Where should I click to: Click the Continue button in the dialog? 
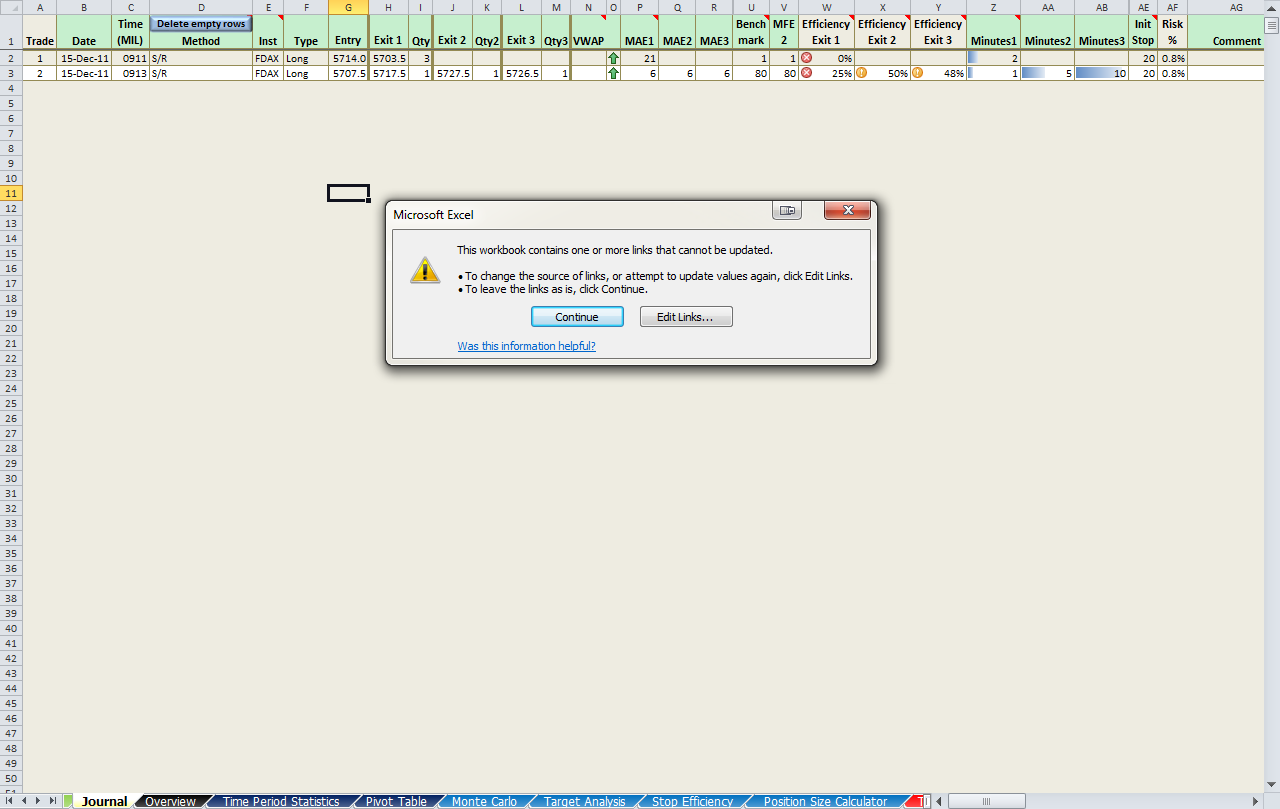click(577, 317)
